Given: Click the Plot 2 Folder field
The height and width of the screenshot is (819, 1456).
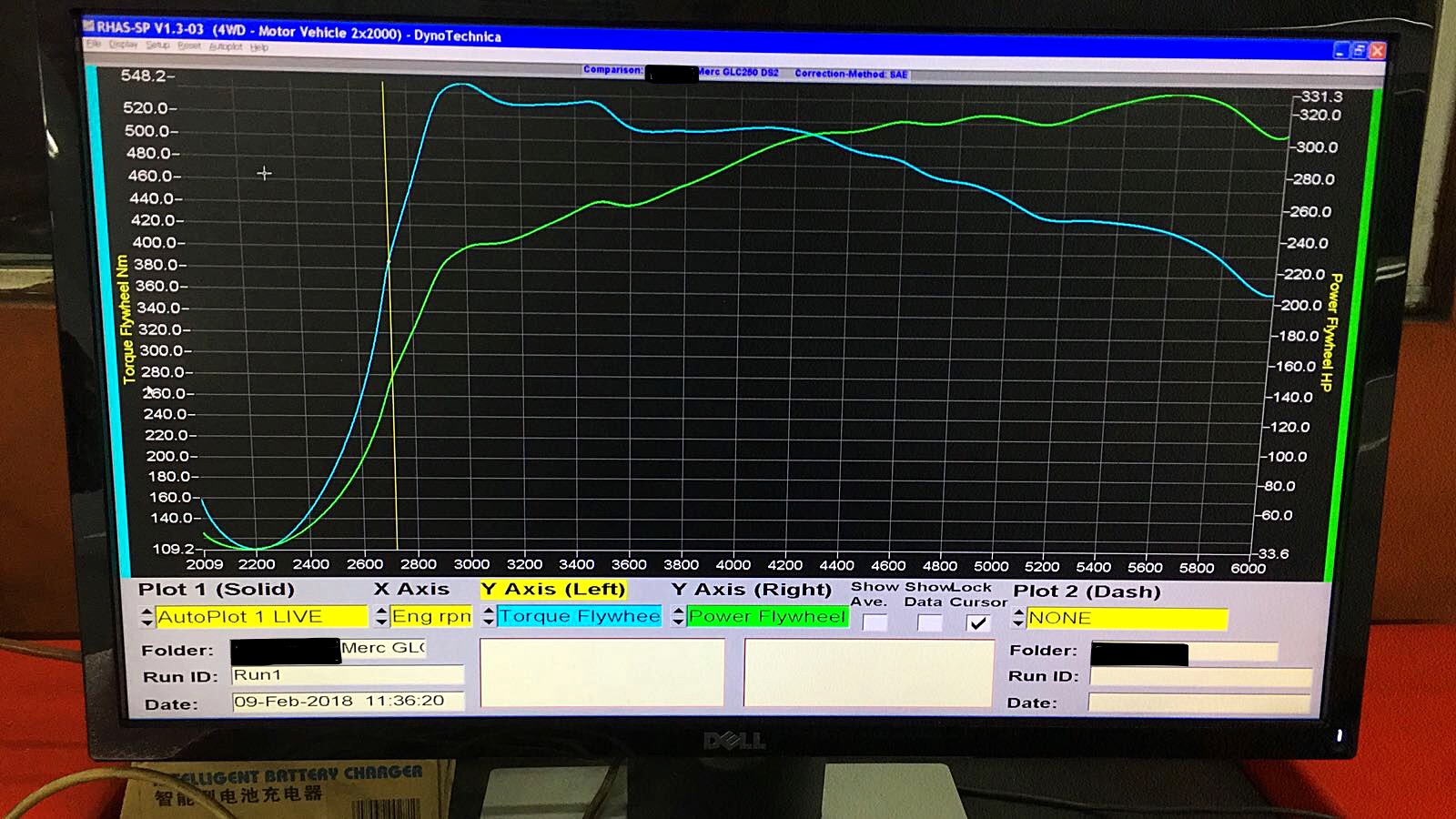Looking at the screenshot, I should click(1185, 652).
